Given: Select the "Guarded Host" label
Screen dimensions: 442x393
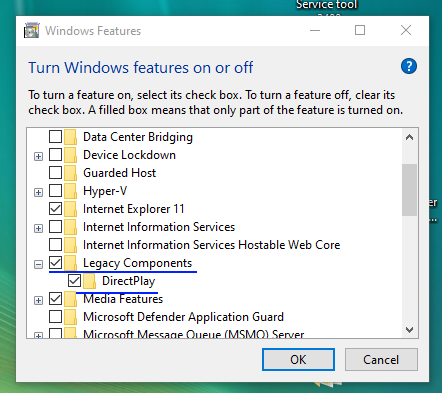Looking at the screenshot, I should coord(119,173).
